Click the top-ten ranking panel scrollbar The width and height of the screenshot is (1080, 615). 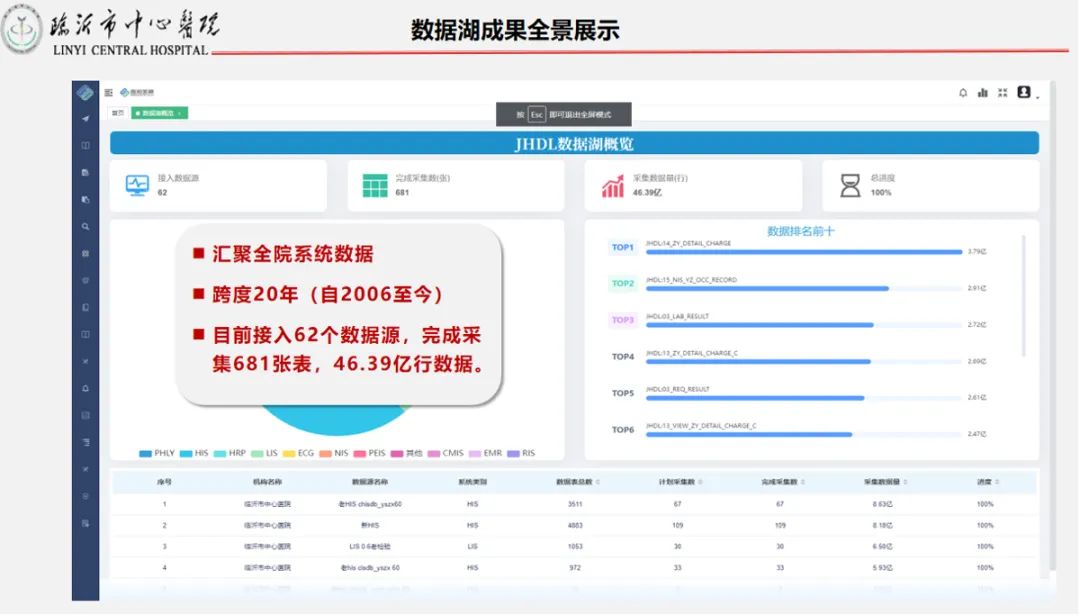(1024, 296)
